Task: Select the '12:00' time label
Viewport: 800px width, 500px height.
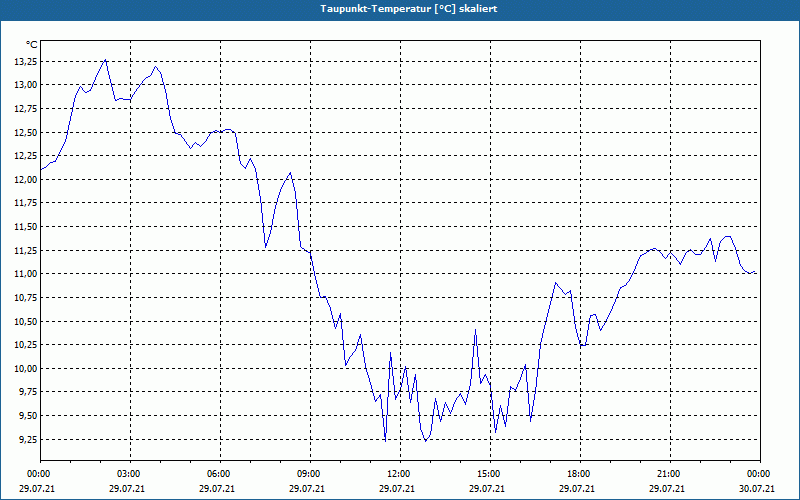Action: click(398, 474)
